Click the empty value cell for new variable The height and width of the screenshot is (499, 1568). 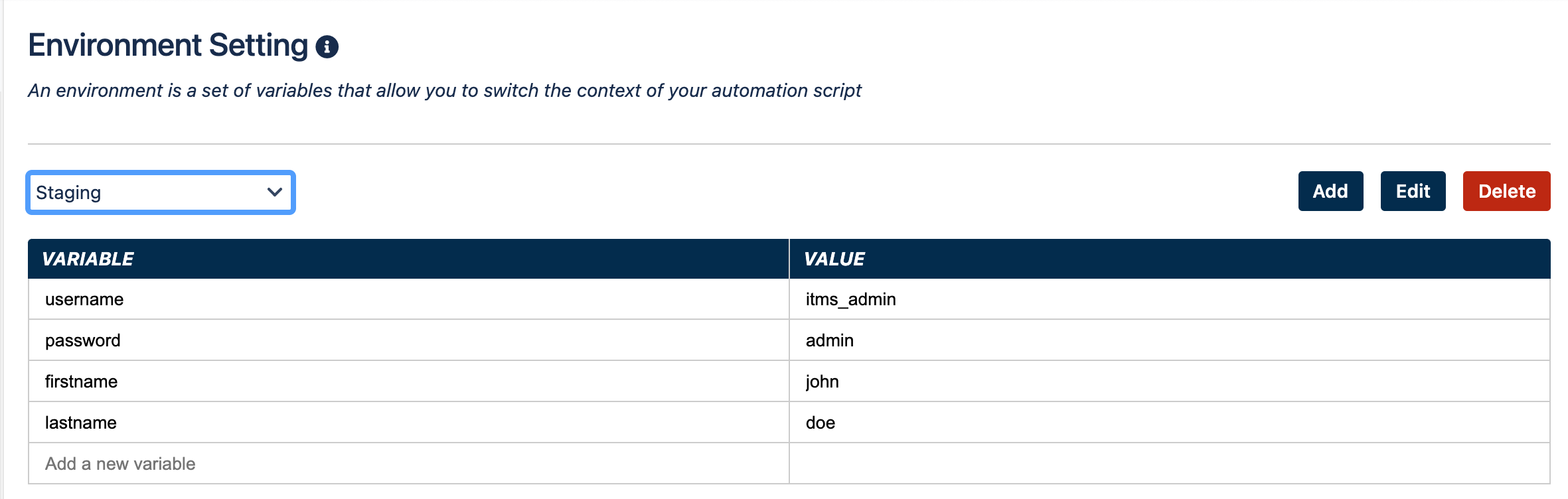click(1170, 464)
